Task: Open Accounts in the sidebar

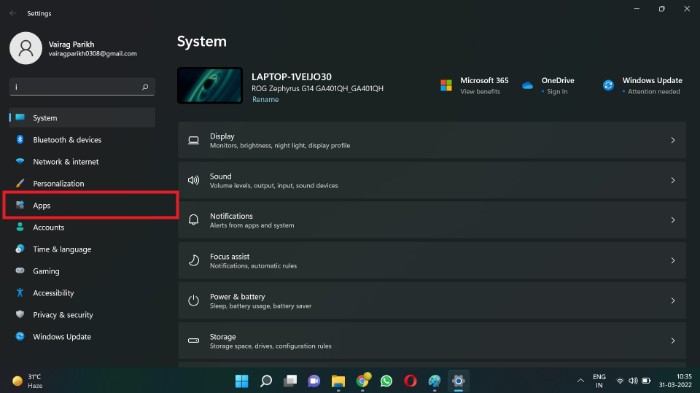Action: click(x=82, y=227)
